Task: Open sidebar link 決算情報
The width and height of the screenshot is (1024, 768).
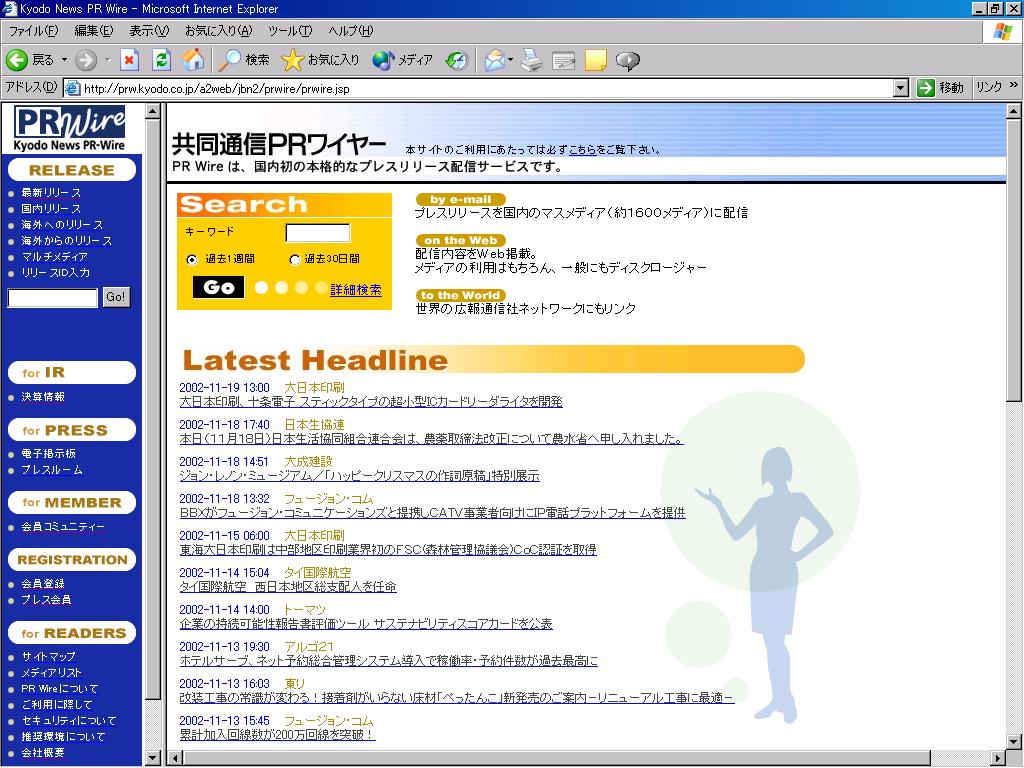Action: click(x=43, y=397)
